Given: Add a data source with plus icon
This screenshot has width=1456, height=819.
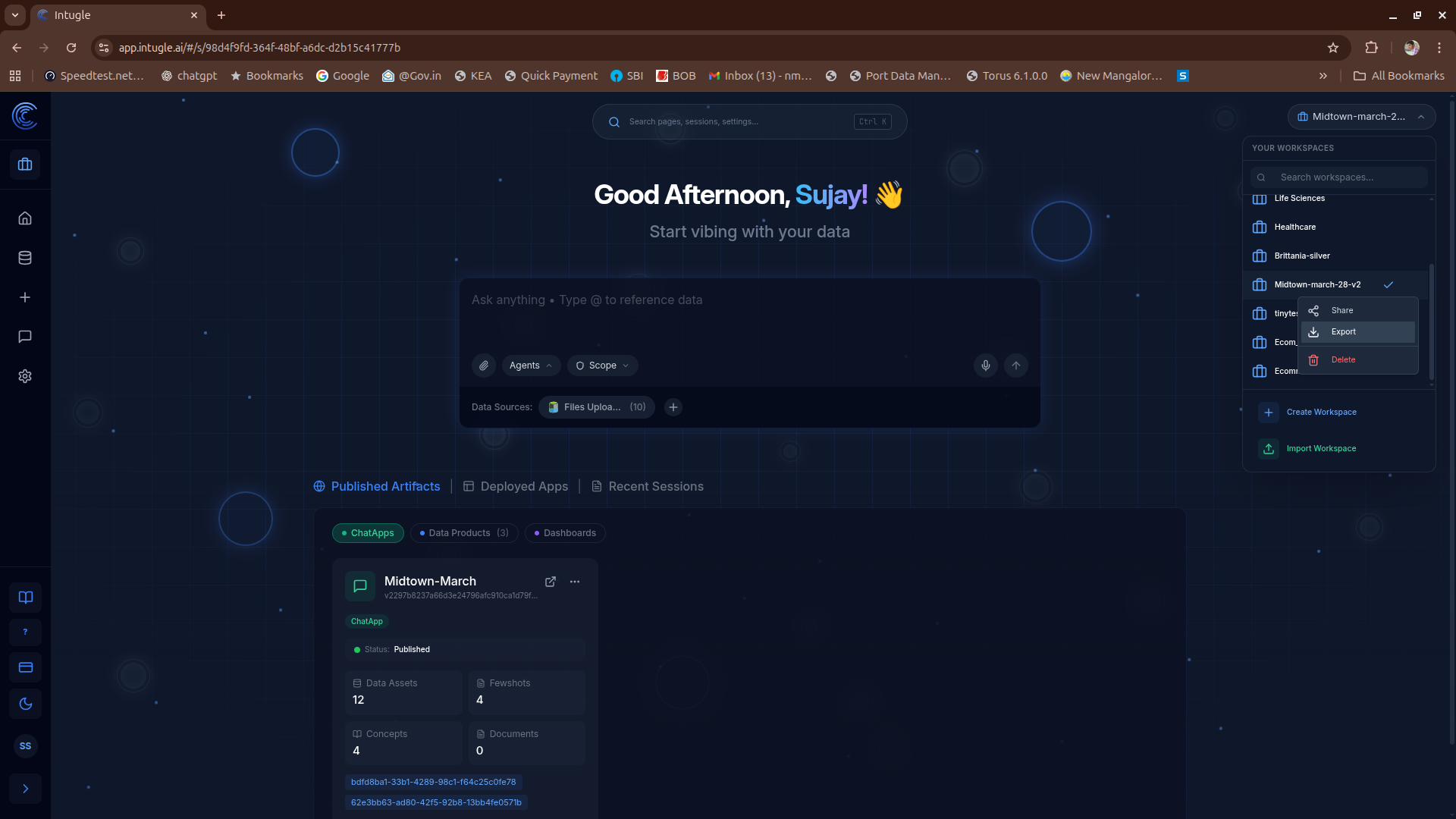Looking at the screenshot, I should 673,407.
